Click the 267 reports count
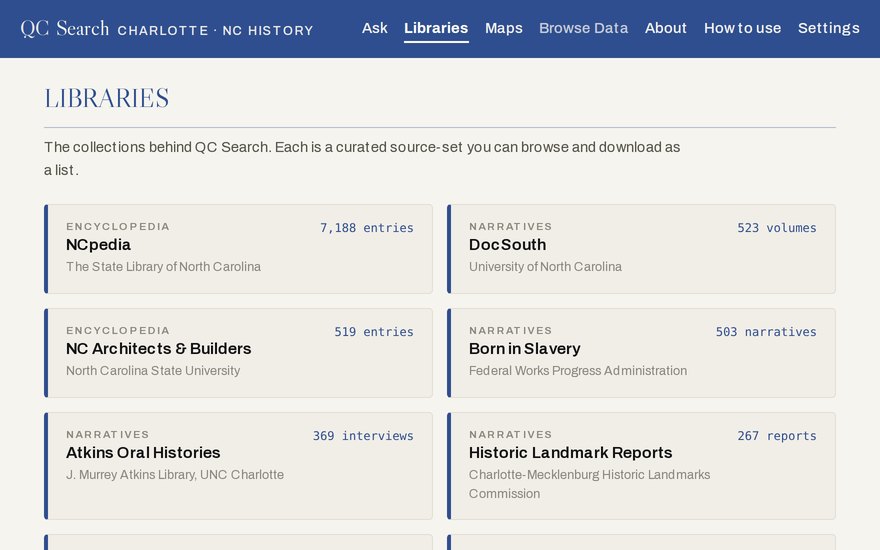Viewport: 880px width, 550px height. point(777,436)
